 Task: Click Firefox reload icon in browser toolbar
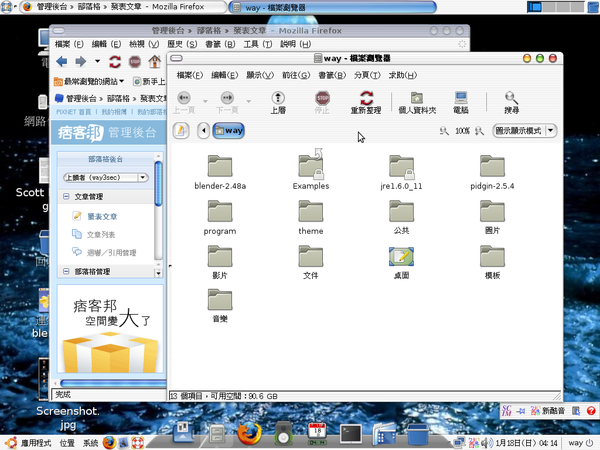click(x=115, y=62)
